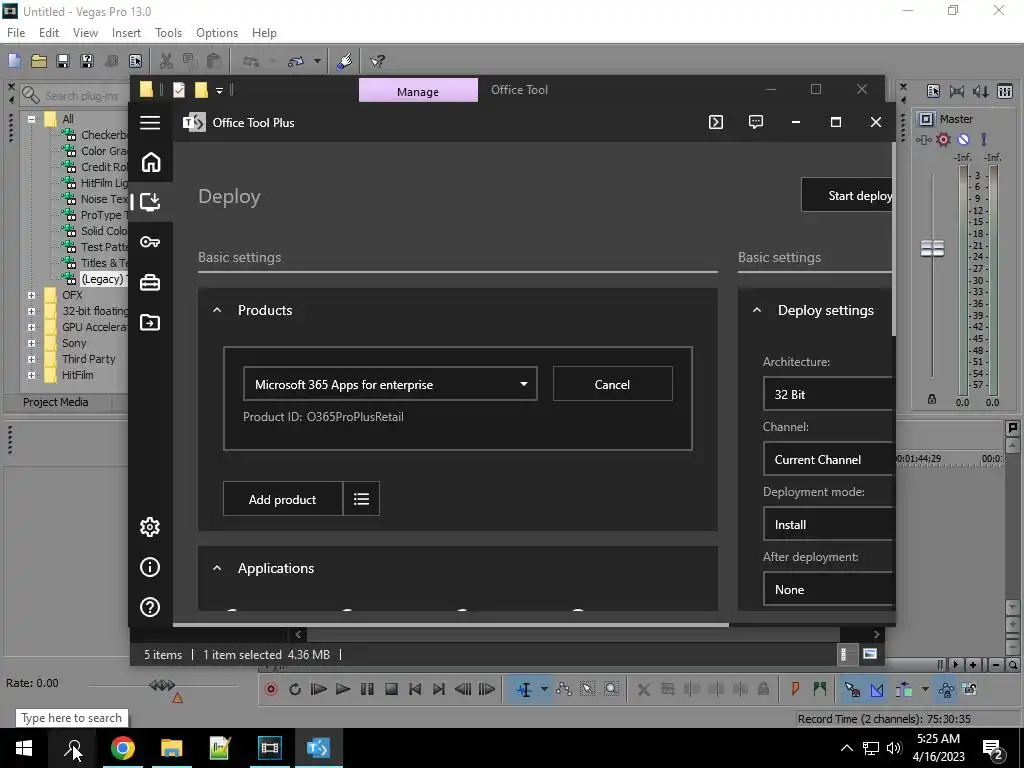The image size is (1024, 768).
Task: Stop playback in transport bar
Action: 391,690
